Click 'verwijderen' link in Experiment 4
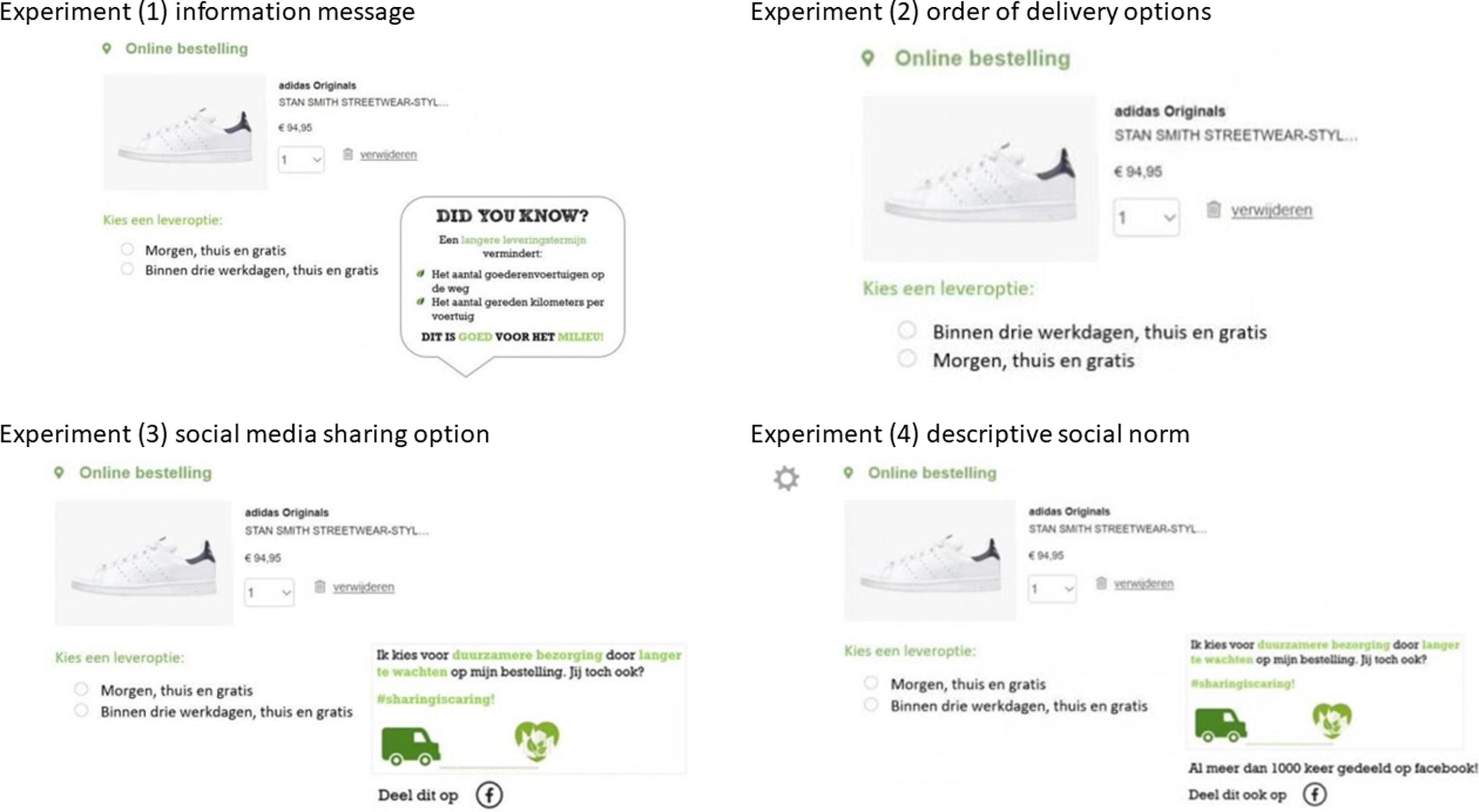This screenshot has height=812, width=1479. coord(1144,584)
